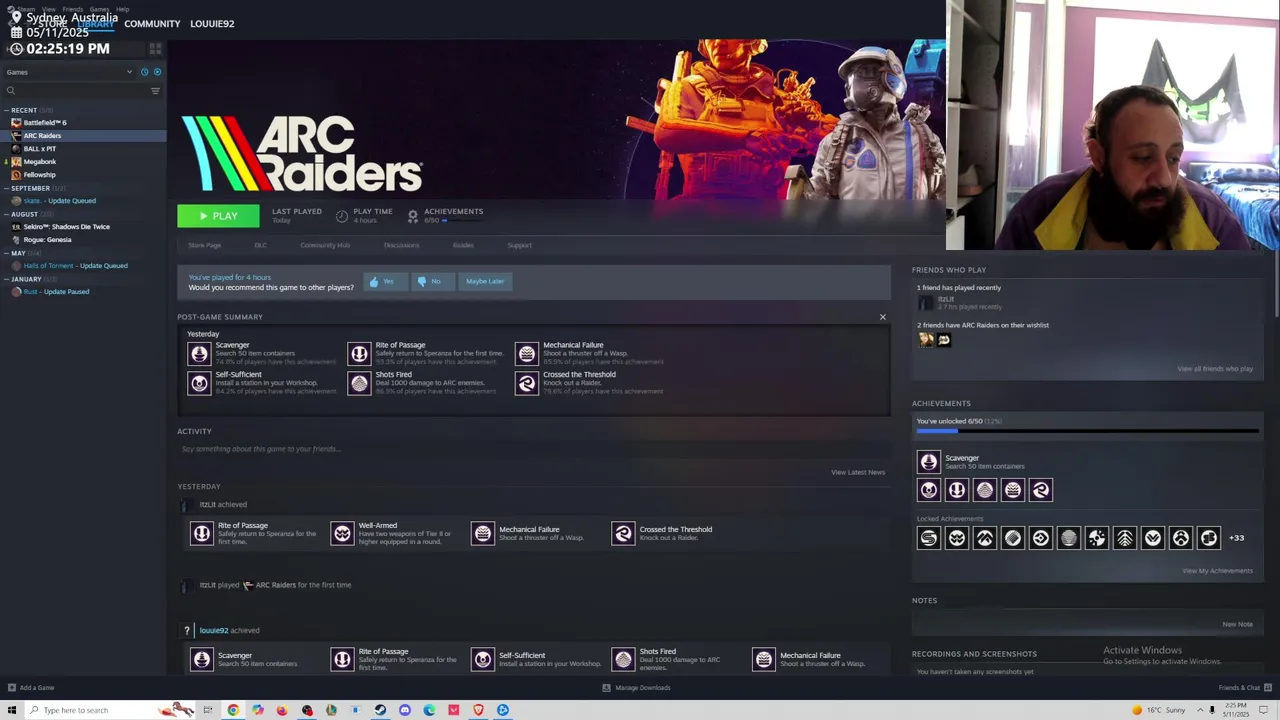Open the View My Achievements link
Viewport: 1280px width, 720px height.
click(1217, 571)
